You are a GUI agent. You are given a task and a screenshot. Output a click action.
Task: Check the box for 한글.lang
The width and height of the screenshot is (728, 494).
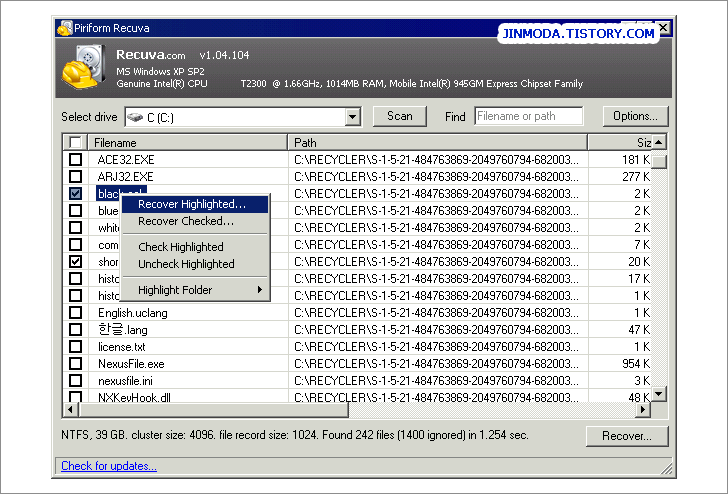(x=75, y=330)
